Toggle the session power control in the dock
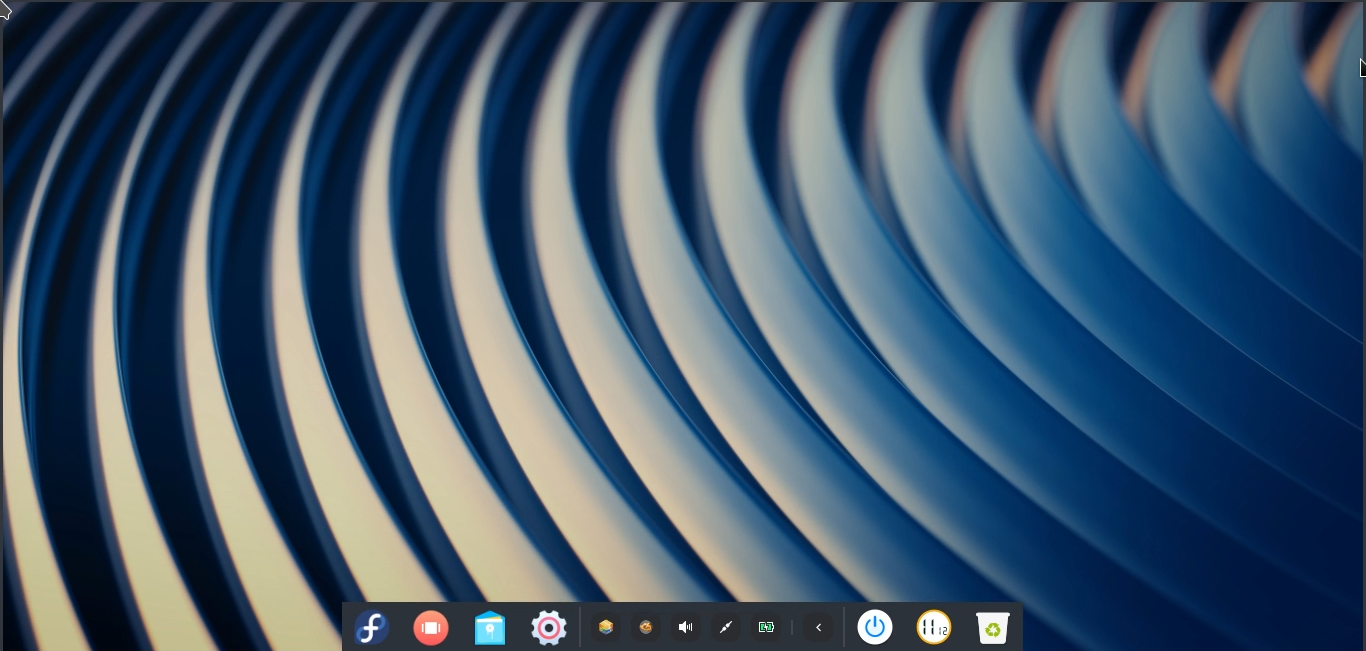This screenshot has width=1366, height=651. pyautogui.click(x=875, y=627)
